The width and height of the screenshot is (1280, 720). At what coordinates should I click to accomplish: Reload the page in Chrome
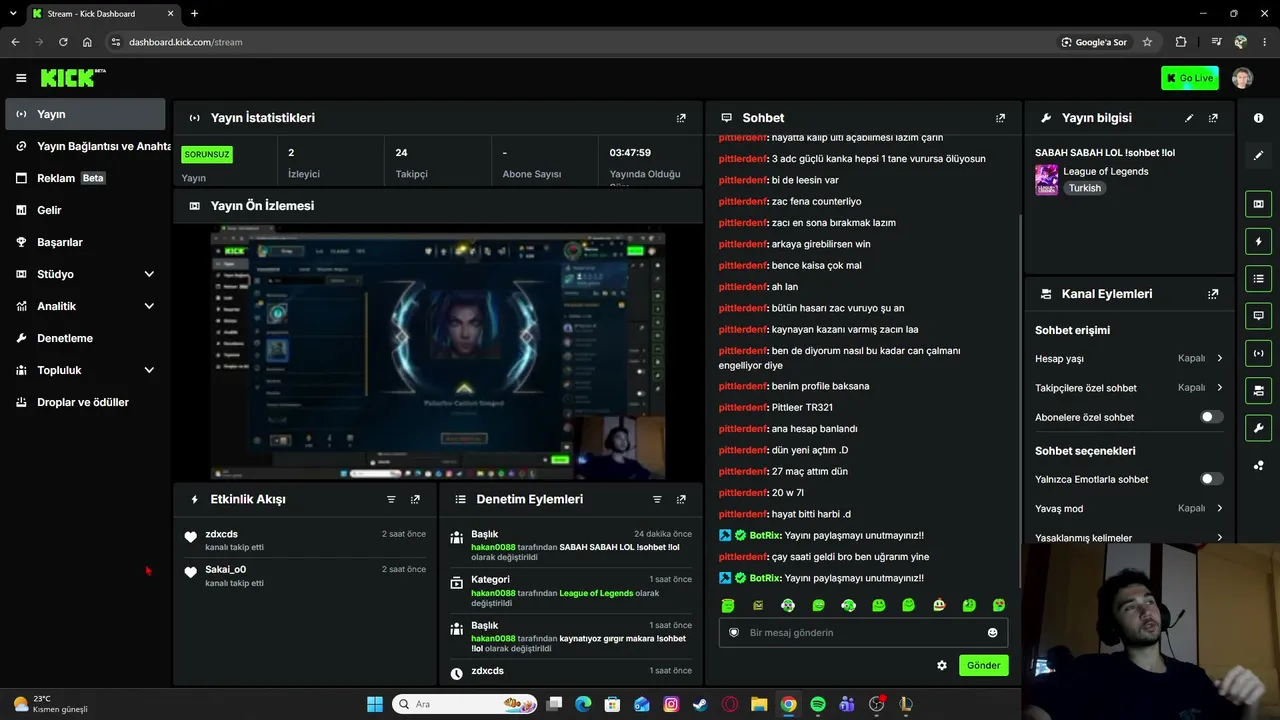coord(63,42)
